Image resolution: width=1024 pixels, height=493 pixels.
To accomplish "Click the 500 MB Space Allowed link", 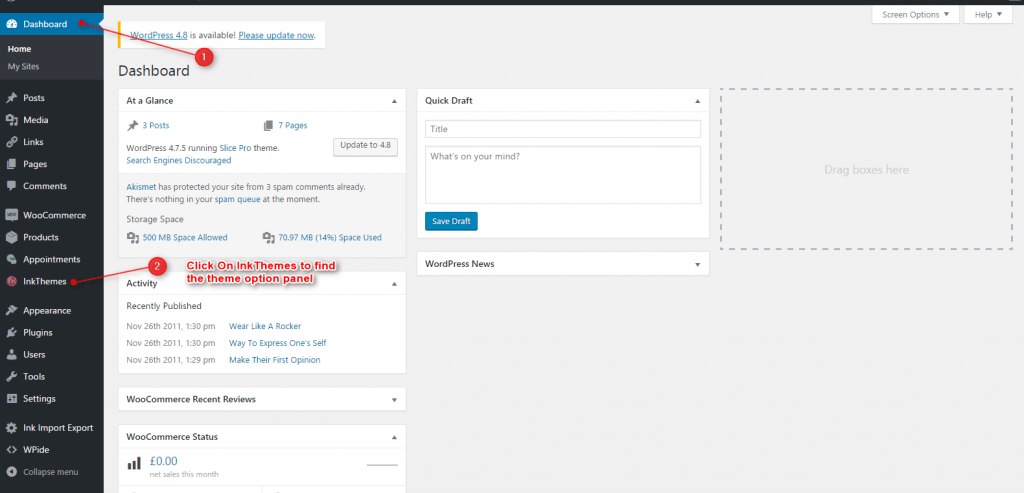I will 185,238.
